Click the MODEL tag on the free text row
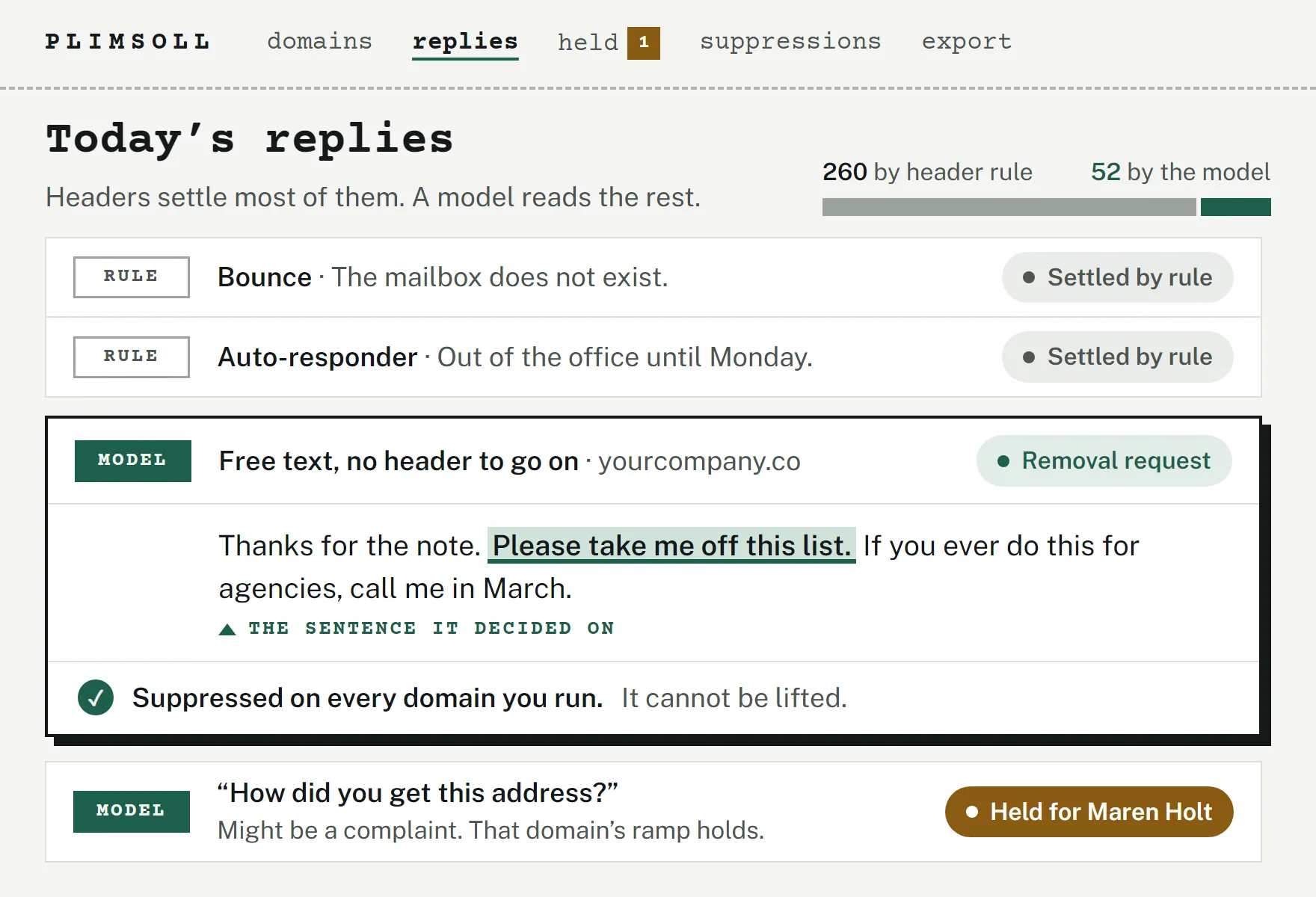The image size is (1316, 897). (x=132, y=460)
